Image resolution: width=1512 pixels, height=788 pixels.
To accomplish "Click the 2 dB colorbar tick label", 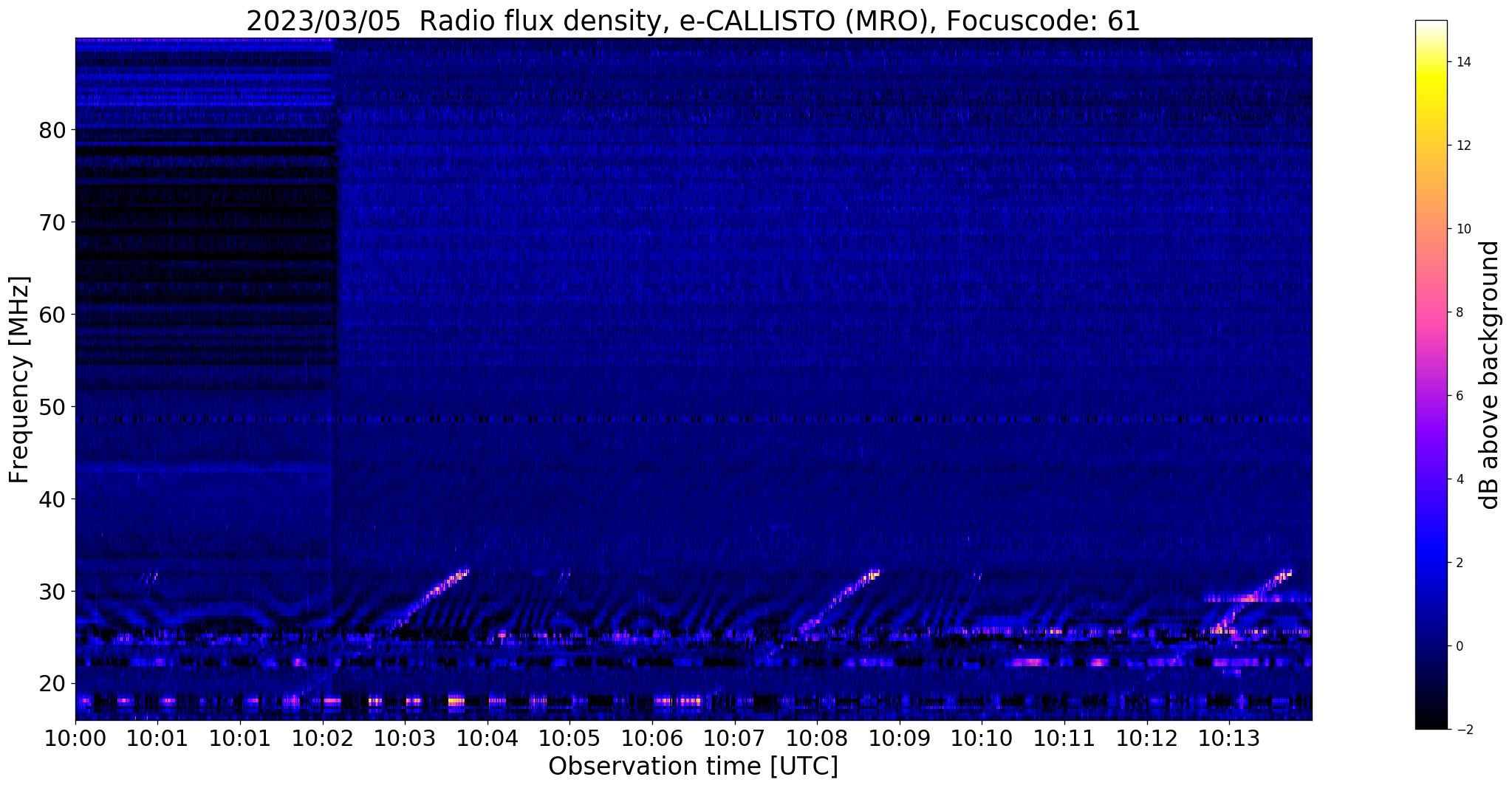I will click(1460, 563).
